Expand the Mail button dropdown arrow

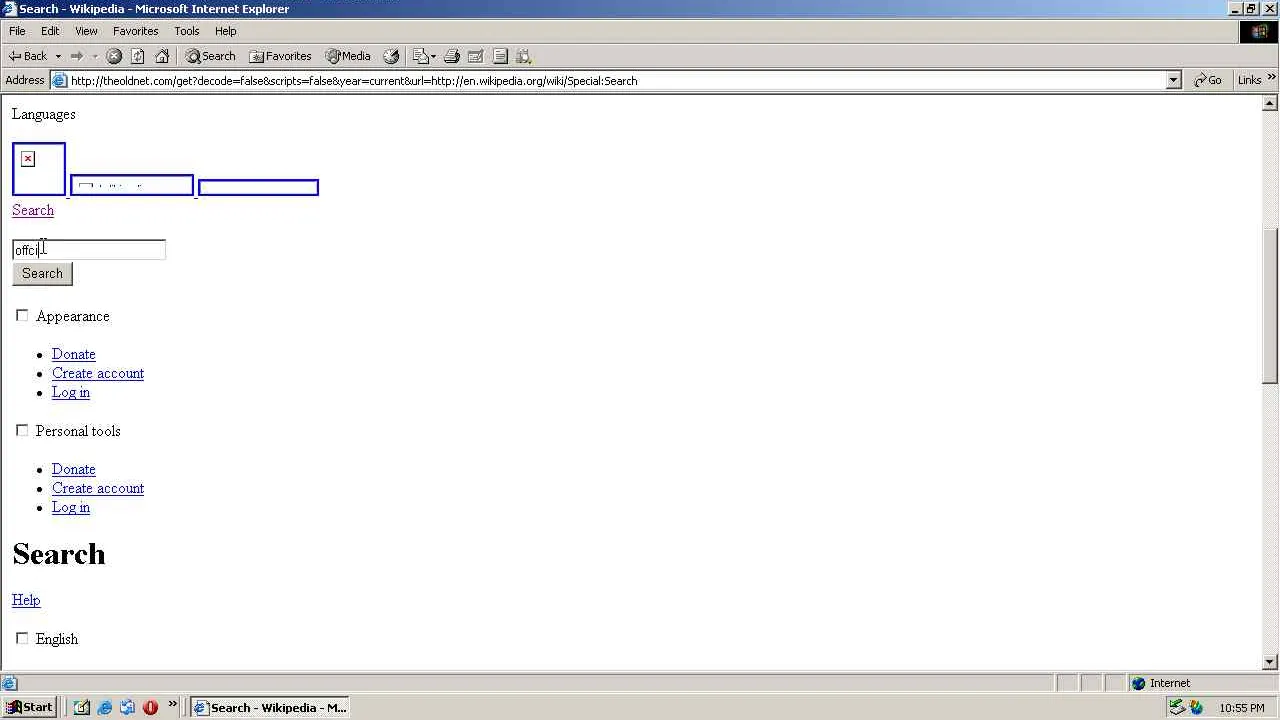[x=433, y=56]
